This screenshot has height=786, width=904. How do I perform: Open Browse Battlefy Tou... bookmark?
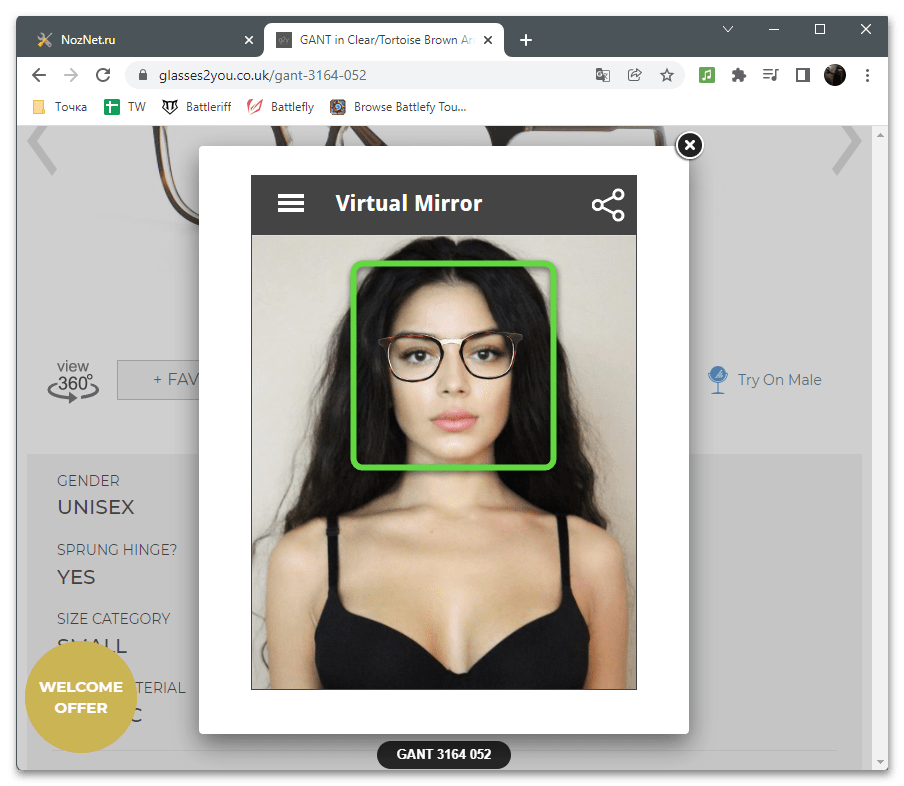point(398,107)
